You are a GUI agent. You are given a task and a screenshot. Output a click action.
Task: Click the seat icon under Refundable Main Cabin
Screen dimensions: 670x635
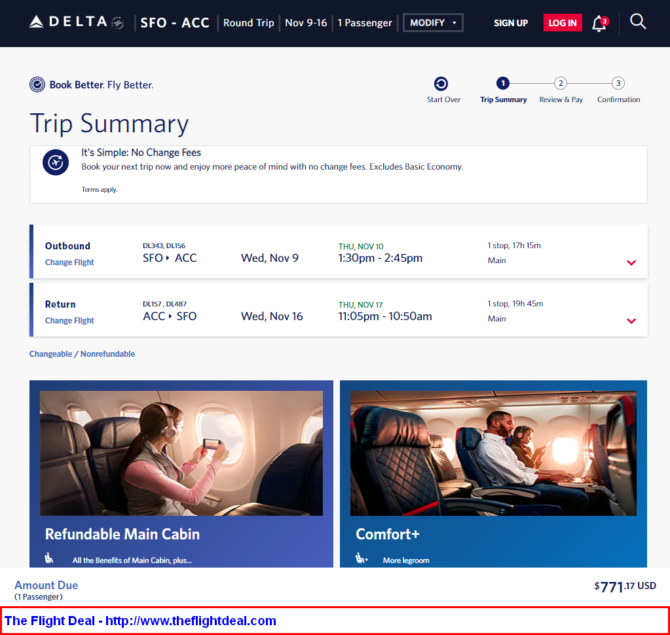pyautogui.click(x=49, y=558)
